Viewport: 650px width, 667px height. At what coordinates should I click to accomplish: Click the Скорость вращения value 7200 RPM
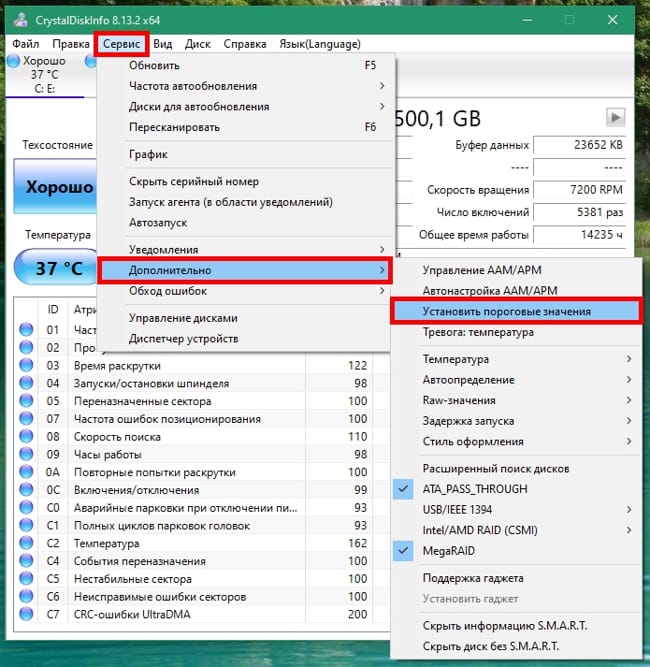[579, 190]
